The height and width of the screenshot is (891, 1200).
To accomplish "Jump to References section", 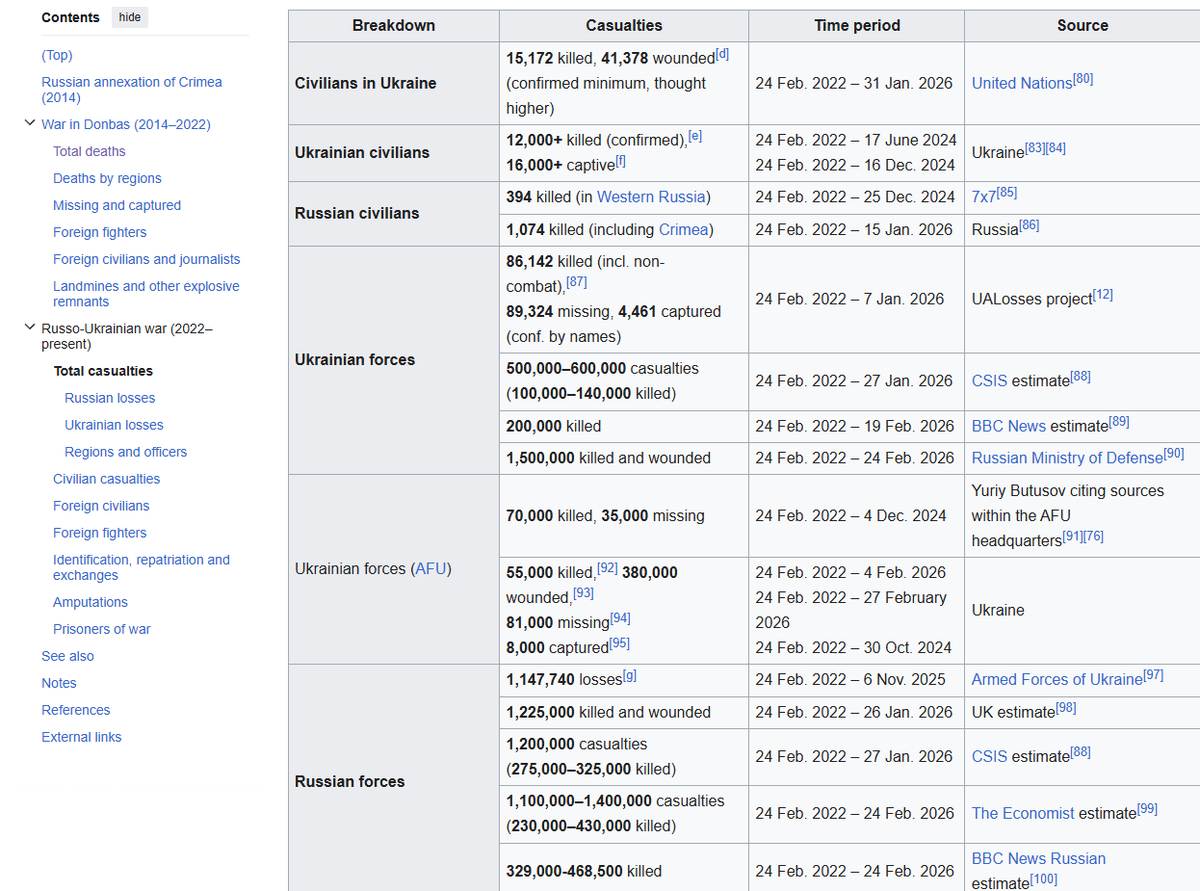I will coord(76,710).
